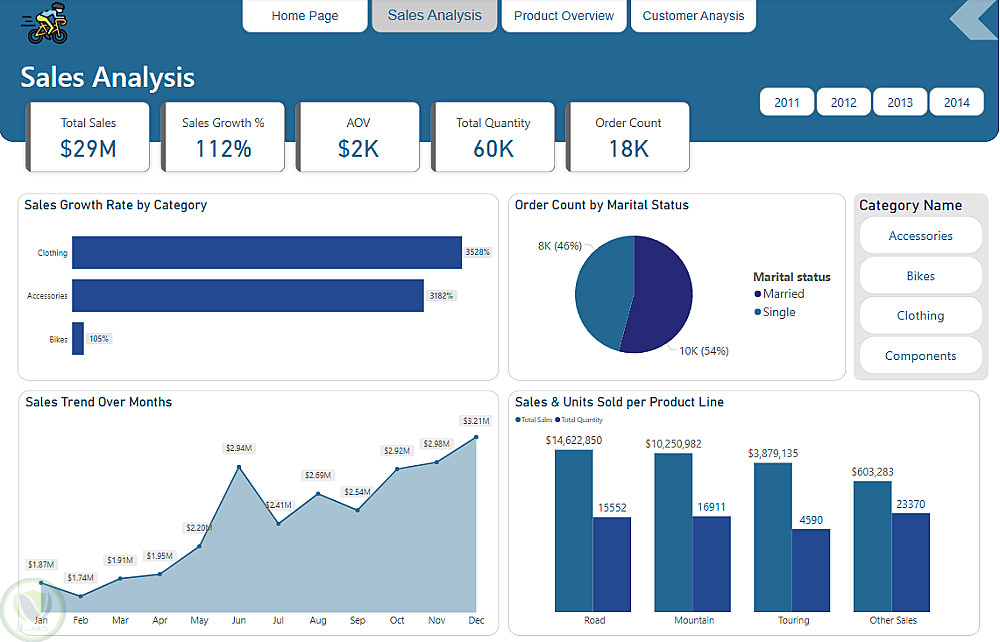Filter by year 2011
This screenshot has width=1000, height=642.
pyautogui.click(x=787, y=102)
